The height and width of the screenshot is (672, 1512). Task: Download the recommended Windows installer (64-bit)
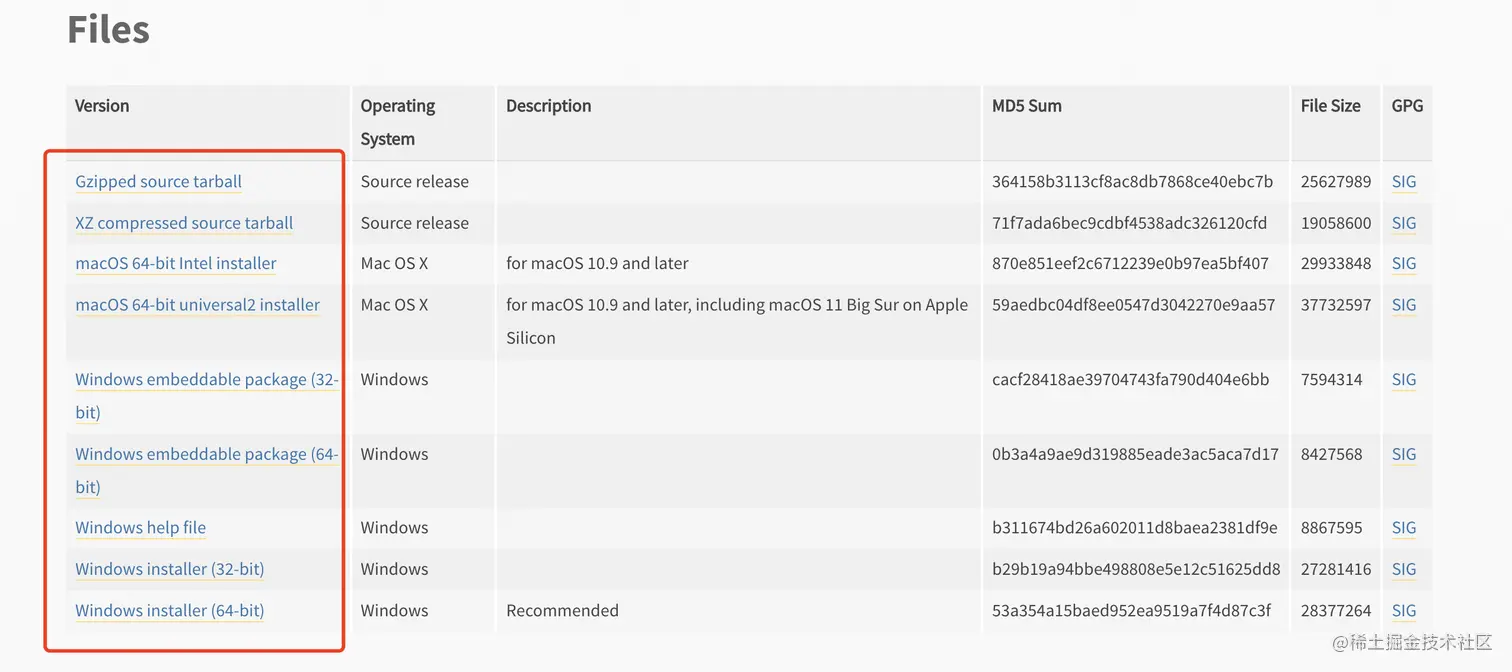coord(169,611)
